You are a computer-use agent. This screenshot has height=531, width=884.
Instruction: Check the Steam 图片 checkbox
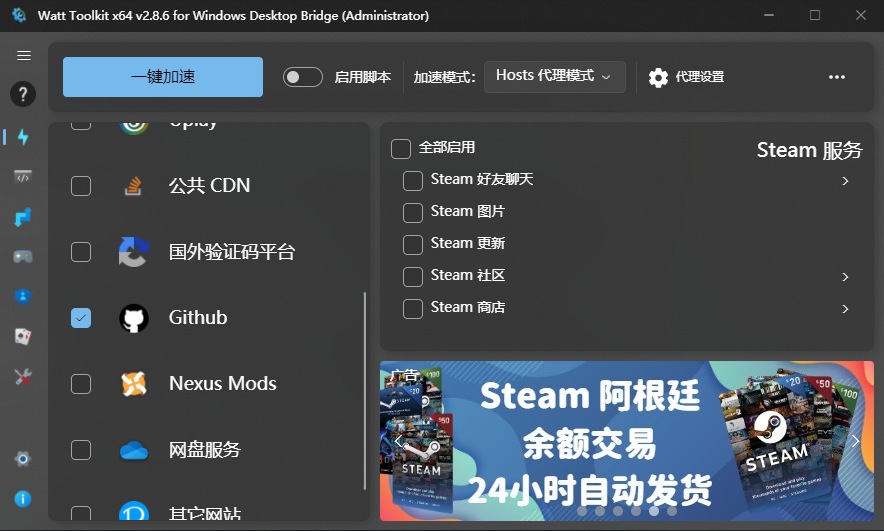click(x=413, y=213)
